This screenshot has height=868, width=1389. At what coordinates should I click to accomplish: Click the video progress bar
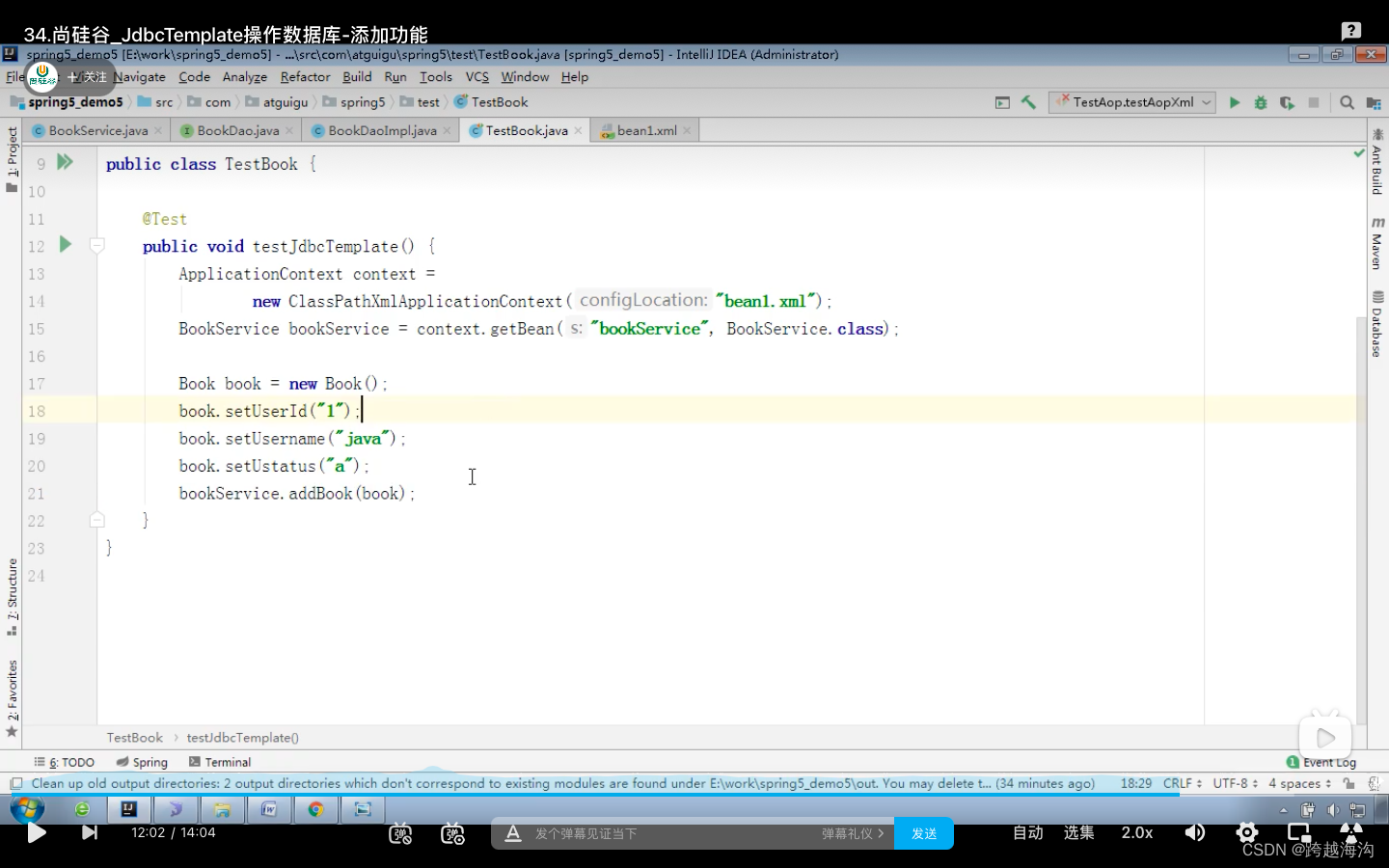point(694,794)
